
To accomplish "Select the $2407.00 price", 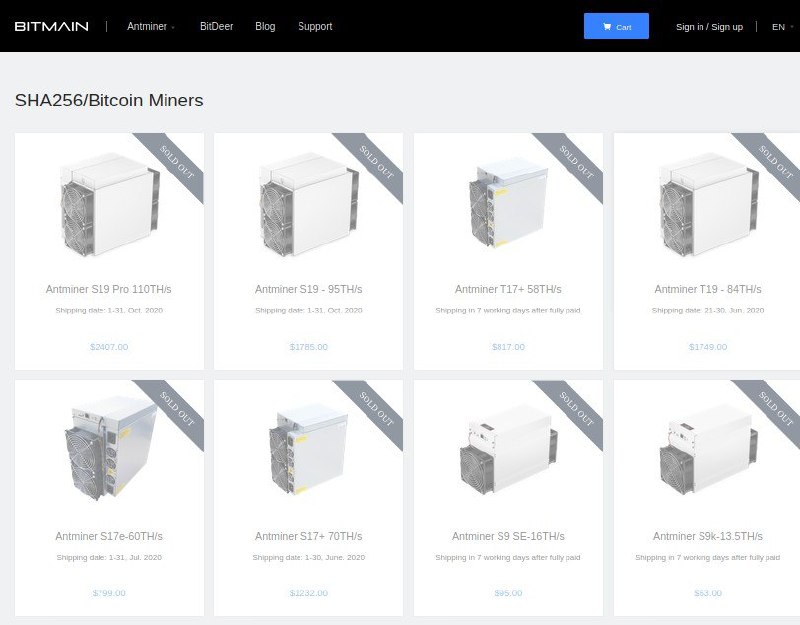I will pyautogui.click(x=109, y=347).
